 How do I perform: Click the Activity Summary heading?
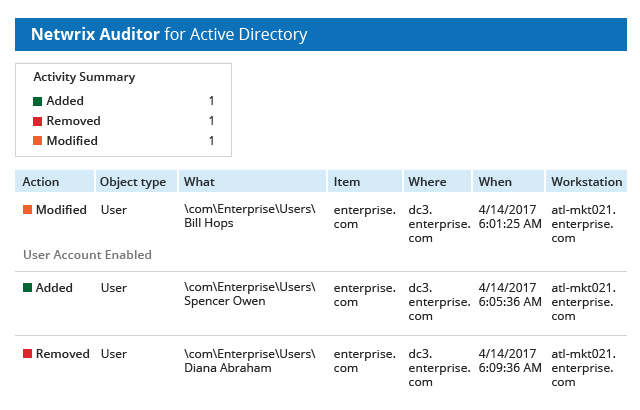click(84, 77)
